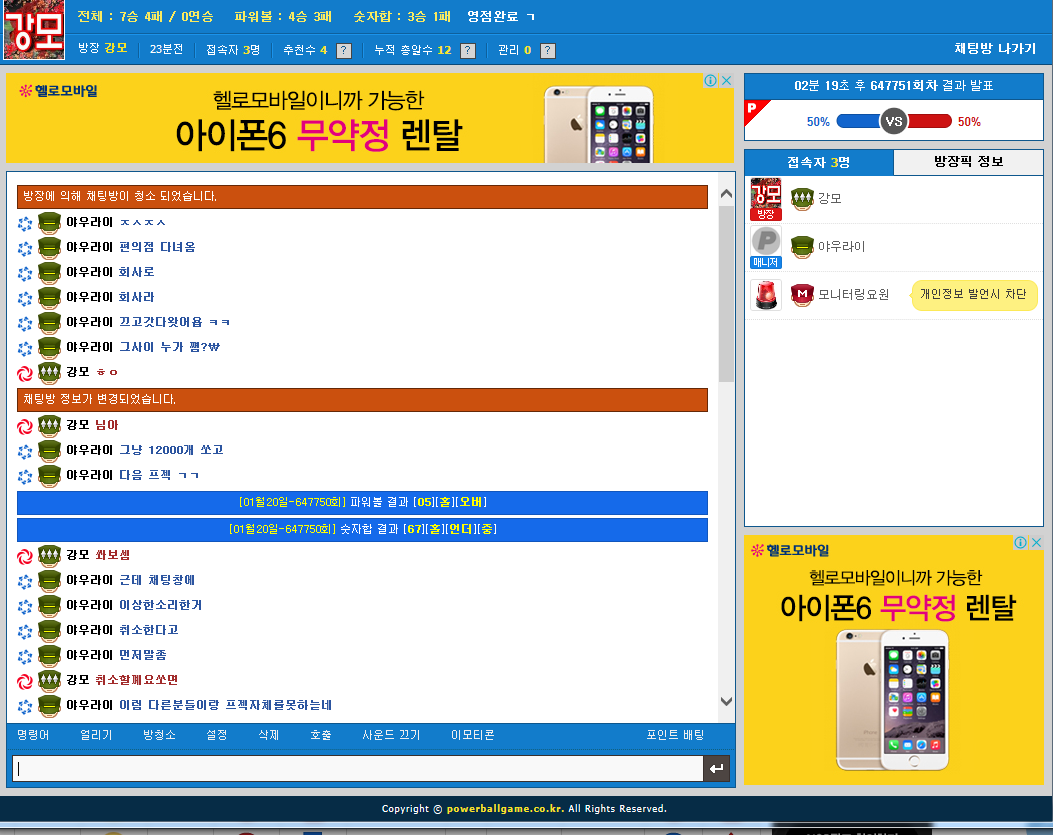The height and width of the screenshot is (835, 1053).
Task: Click 모니터링요원's red M avatar icon
Action: click(802, 295)
